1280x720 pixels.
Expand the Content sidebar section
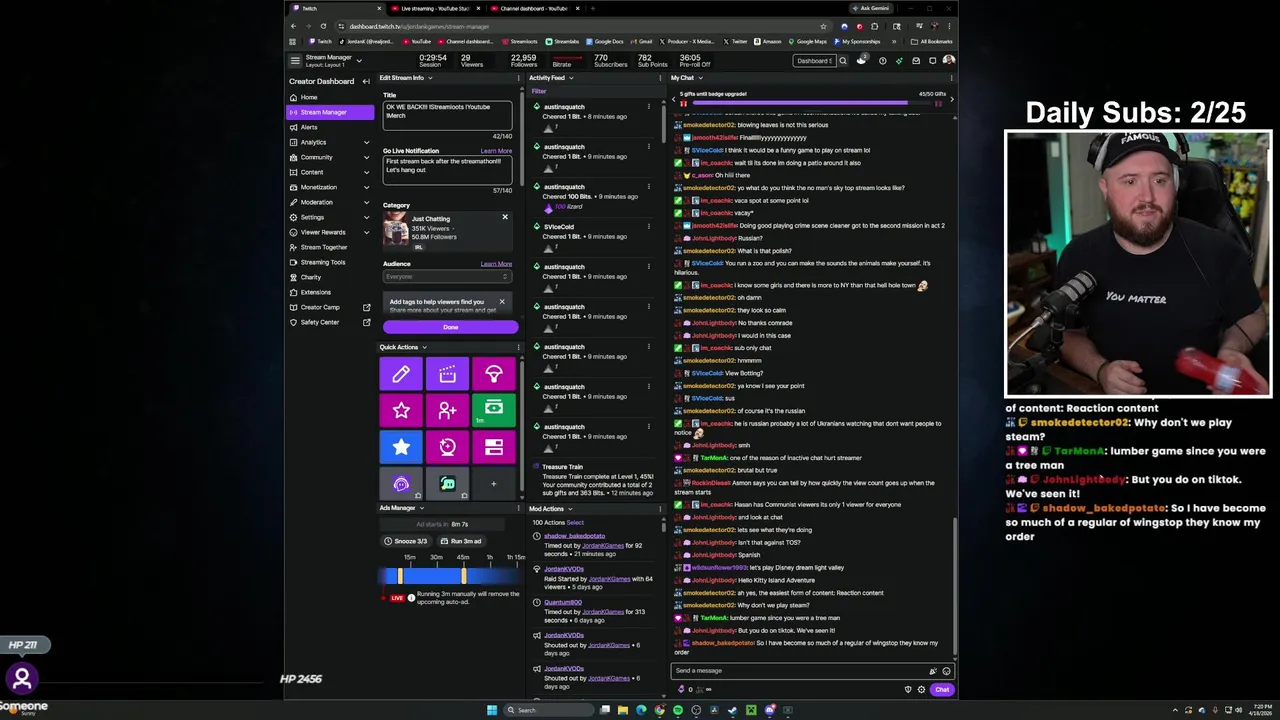pyautogui.click(x=366, y=172)
